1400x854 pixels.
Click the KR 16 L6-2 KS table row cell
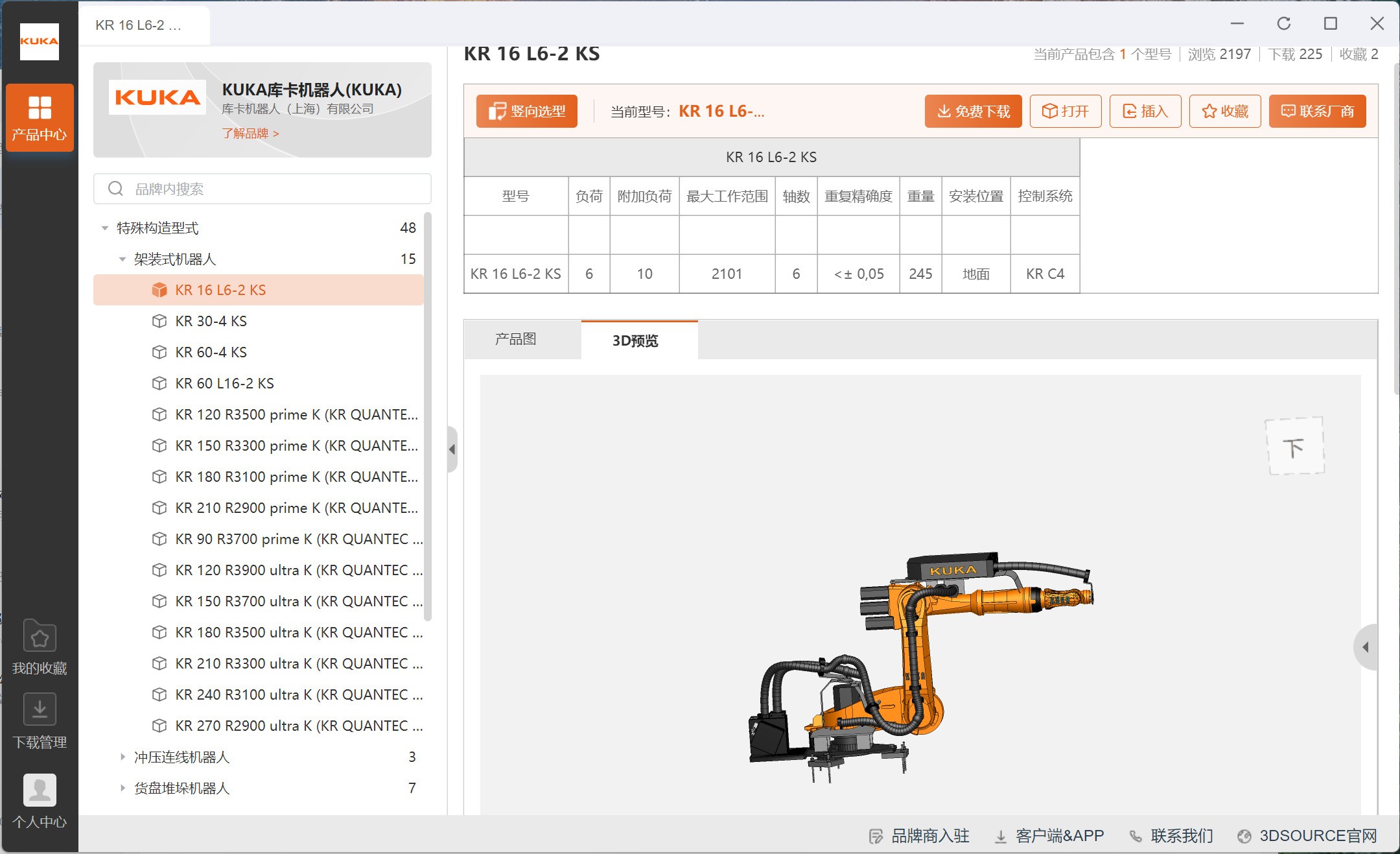tap(516, 274)
